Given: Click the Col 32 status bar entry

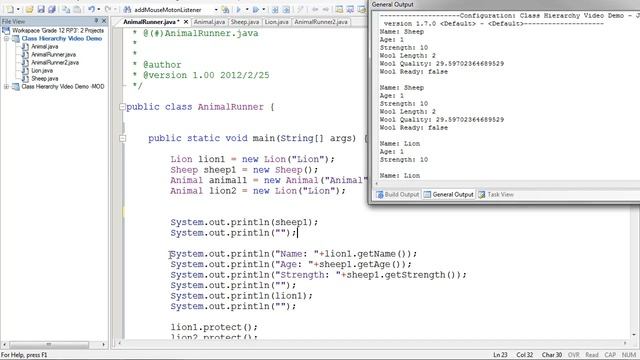Looking at the screenshot, I should click(524, 355).
